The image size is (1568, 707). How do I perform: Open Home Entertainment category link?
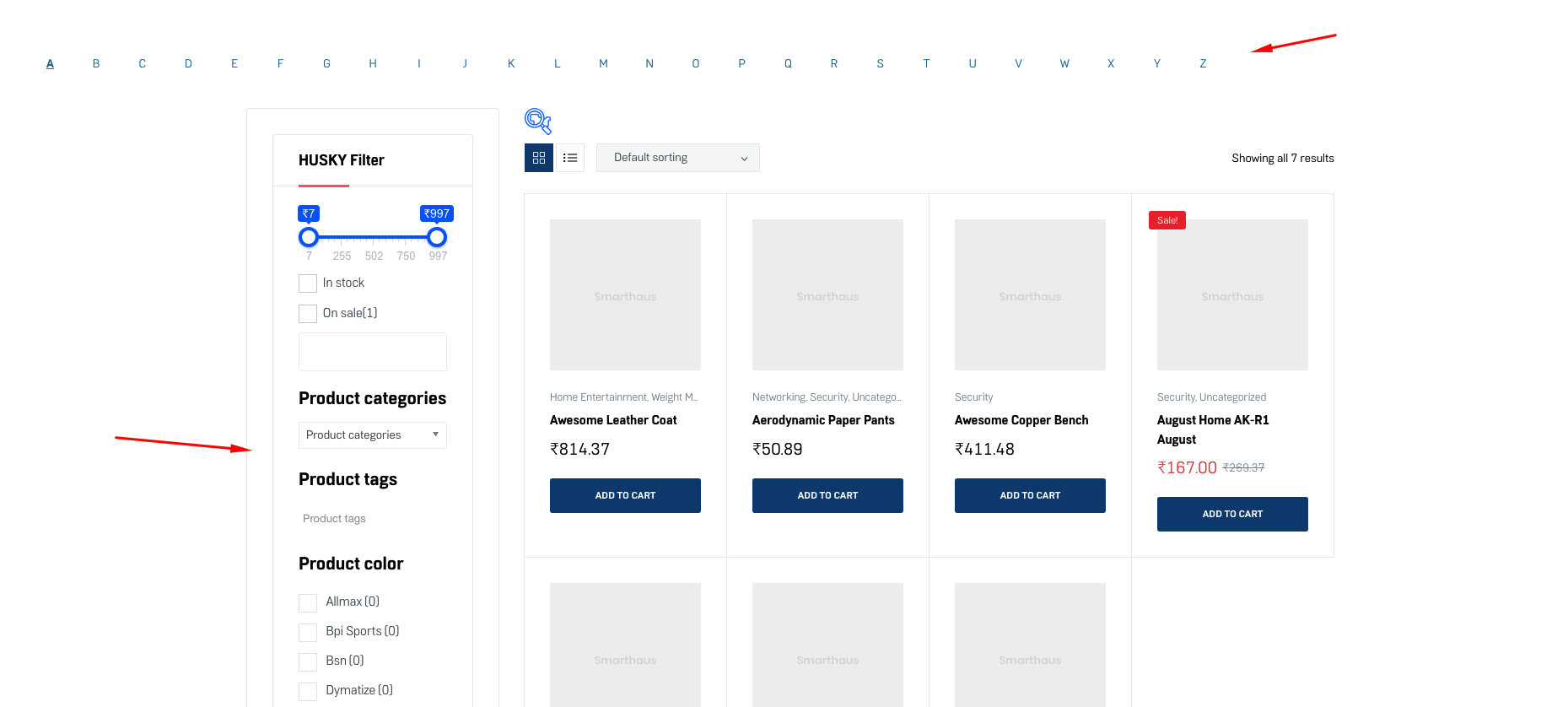pyautogui.click(x=598, y=397)
